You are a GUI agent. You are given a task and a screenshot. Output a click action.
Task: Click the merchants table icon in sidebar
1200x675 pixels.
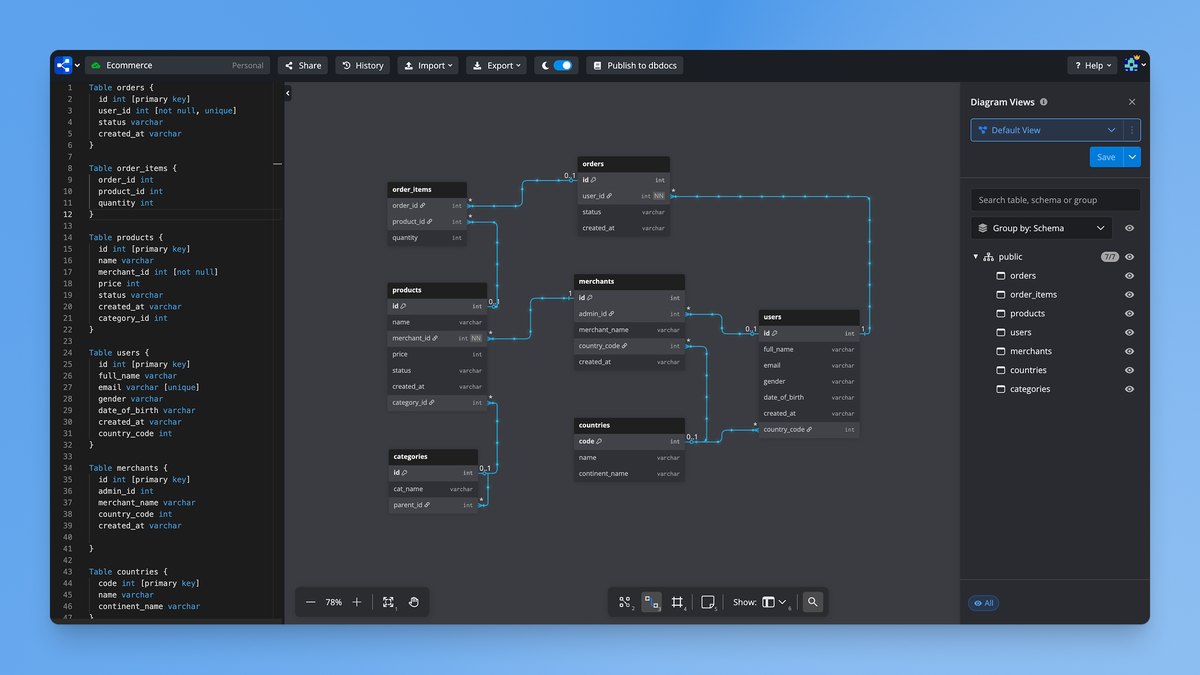[1001, 352]
